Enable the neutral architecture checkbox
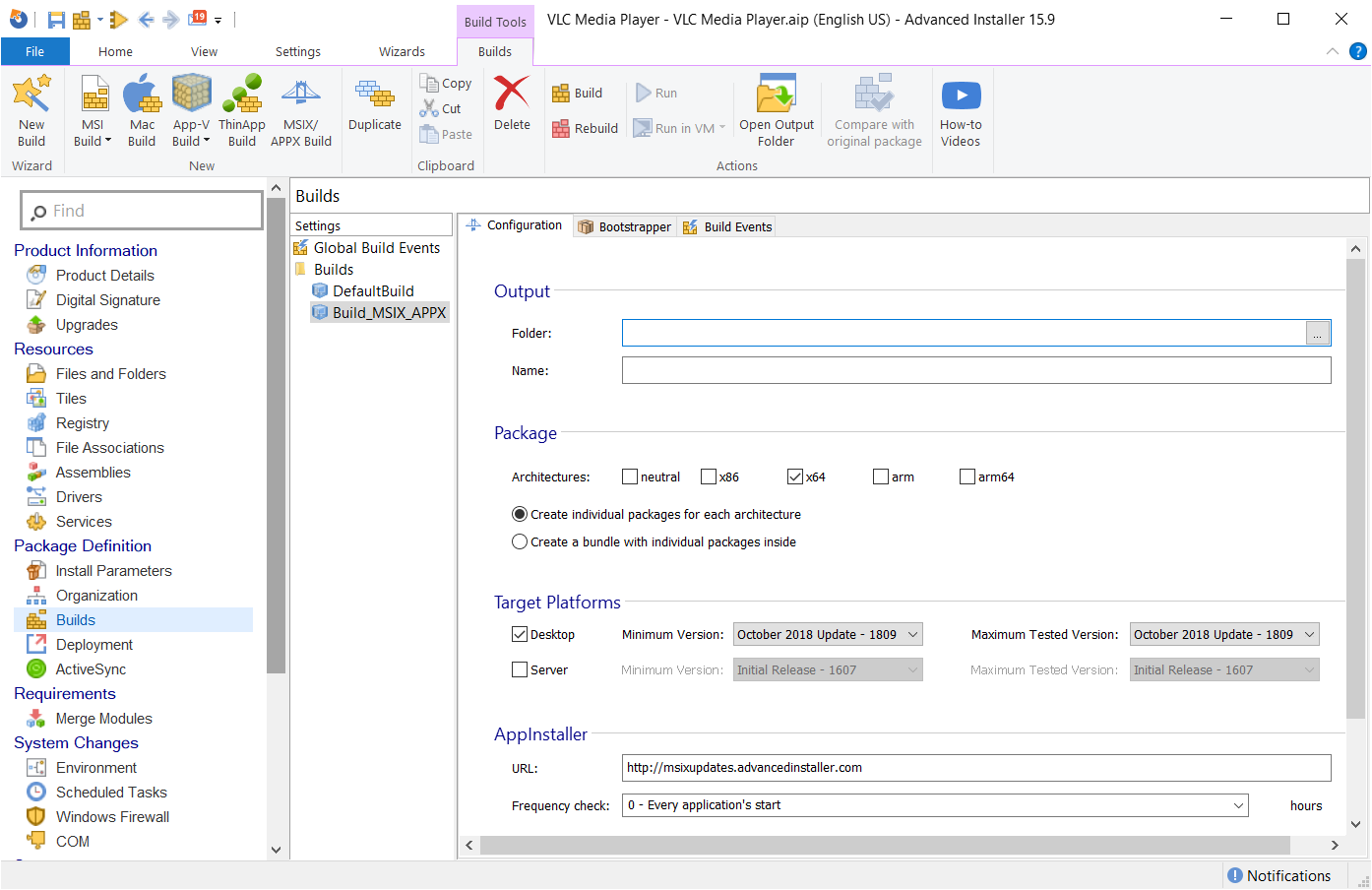1372x890 pixels. pyautogui.click(x=630, y=477)
